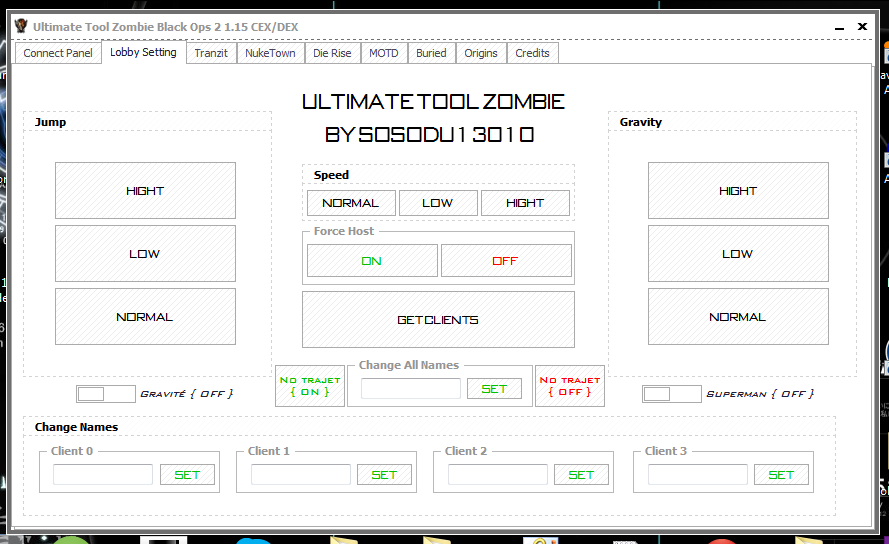This screenshot has height=544, width=889.
Task: Set Gravity to NORMAL
Action: click(x=738, y=317)
